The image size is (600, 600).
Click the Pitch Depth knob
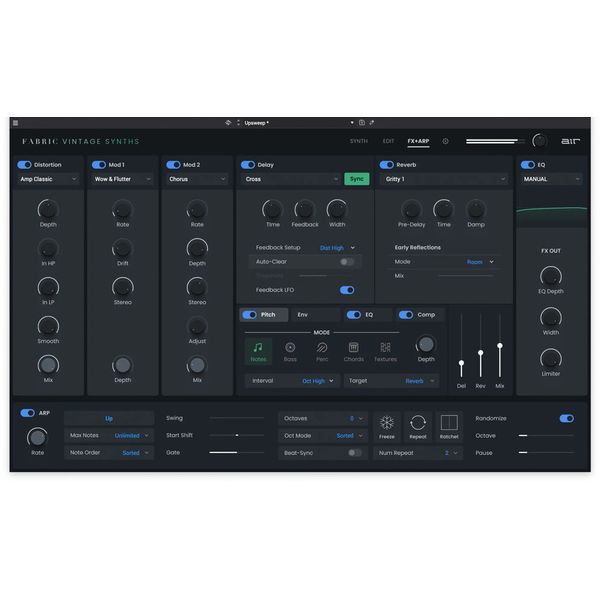[426, 345]
